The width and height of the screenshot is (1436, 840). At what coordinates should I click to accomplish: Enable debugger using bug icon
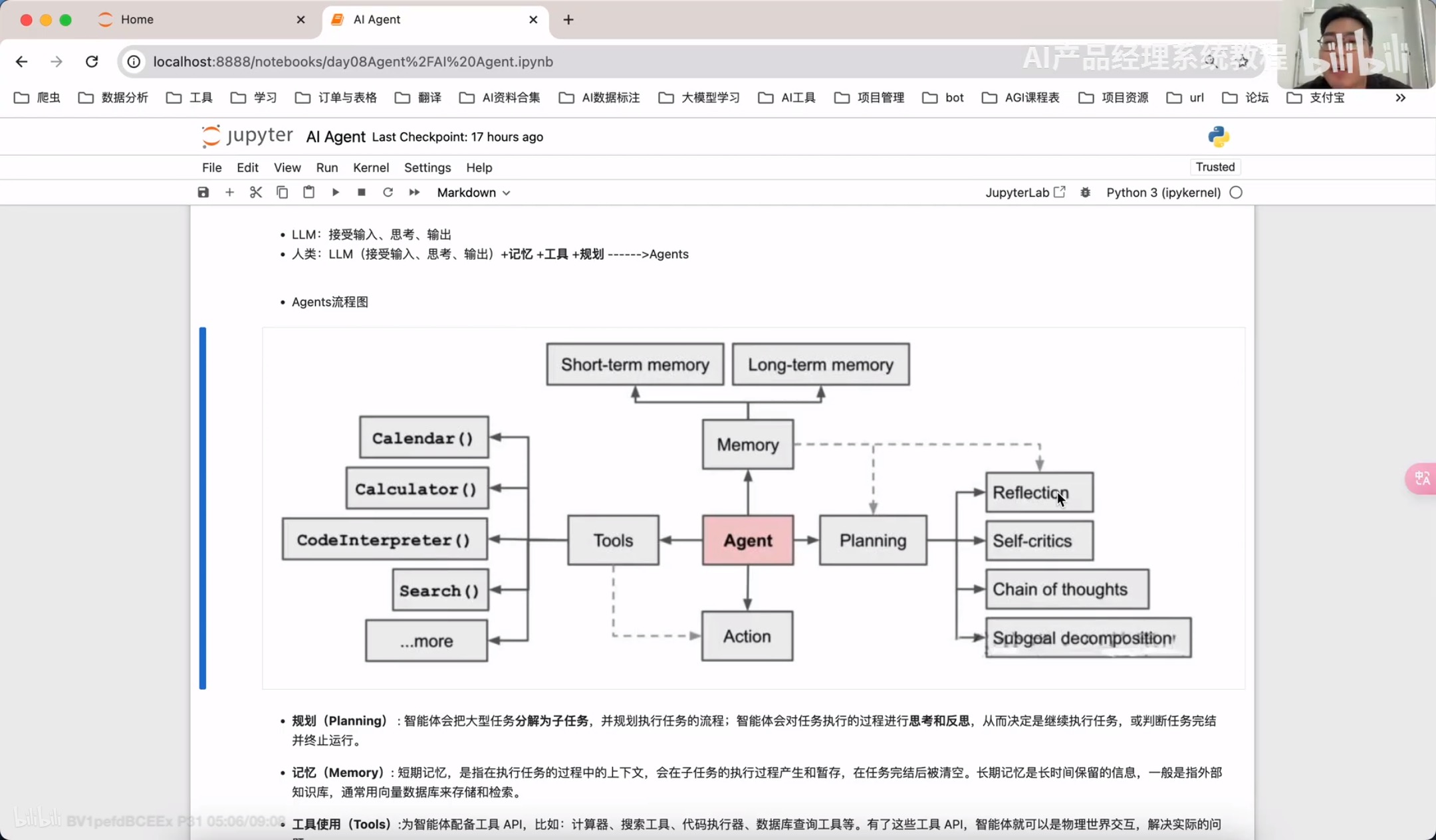click(x=1085, y=193)
